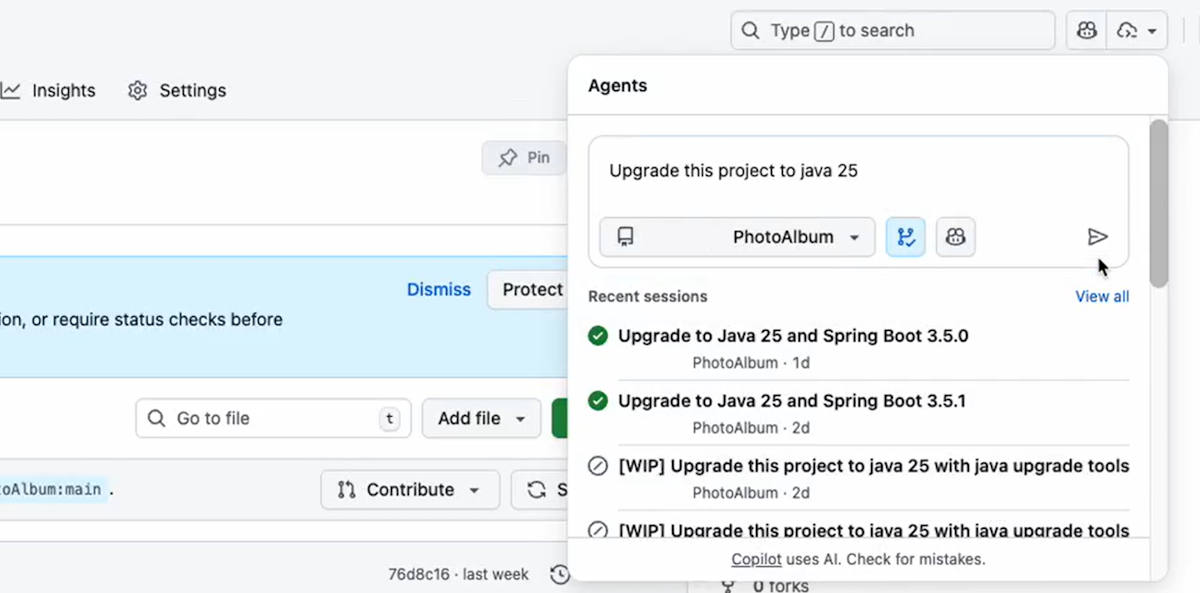Click the send arrow to submit prompt
The height and width of the screenshot is (593, 1200).
[x=1097, y=237]
